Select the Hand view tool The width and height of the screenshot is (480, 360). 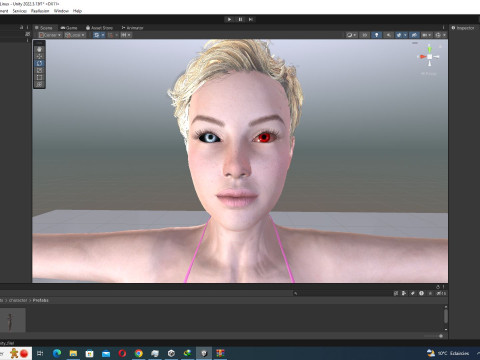[x=39, y=49]
